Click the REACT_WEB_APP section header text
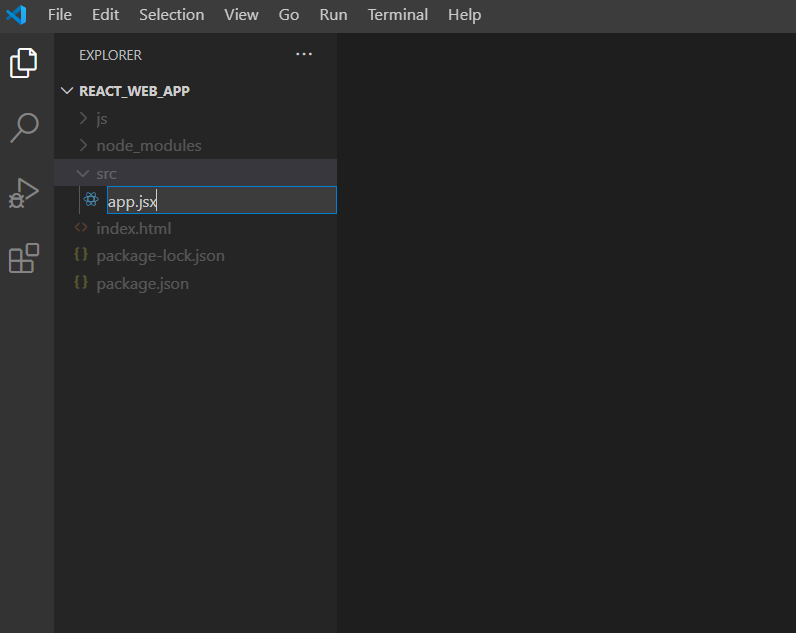796x633 pixels. 135,91
